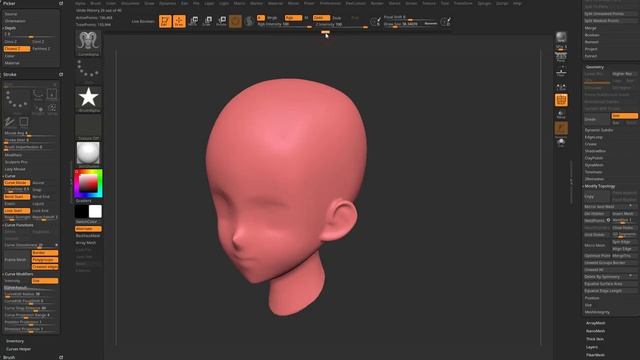Toggle the orange Rgb button
Viewport: 640px width, 360px height.
(293, 18)
